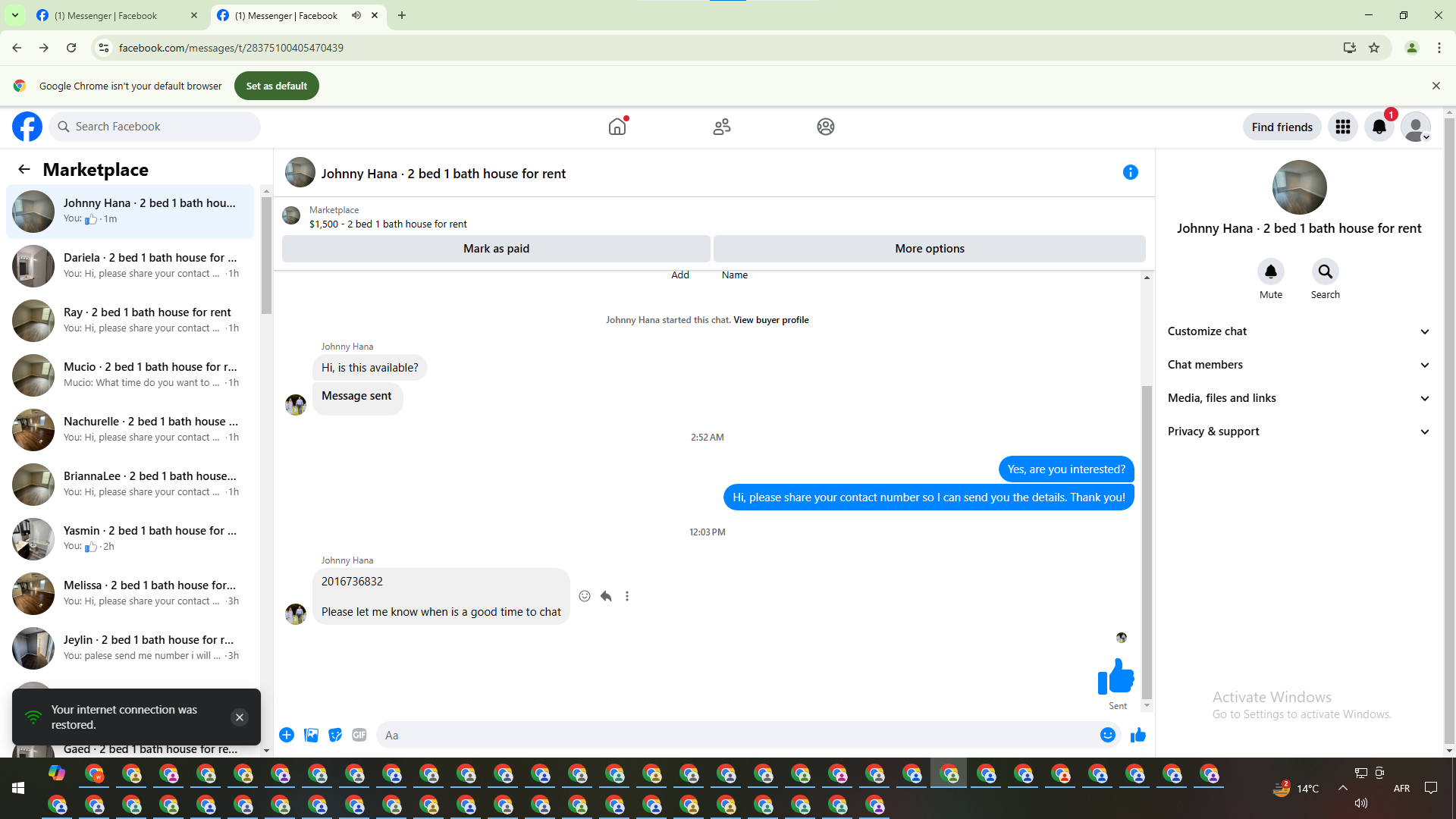The image size is (1456, 819).
Task: Open the notifications bell
Action: (x=1379, y=127)
